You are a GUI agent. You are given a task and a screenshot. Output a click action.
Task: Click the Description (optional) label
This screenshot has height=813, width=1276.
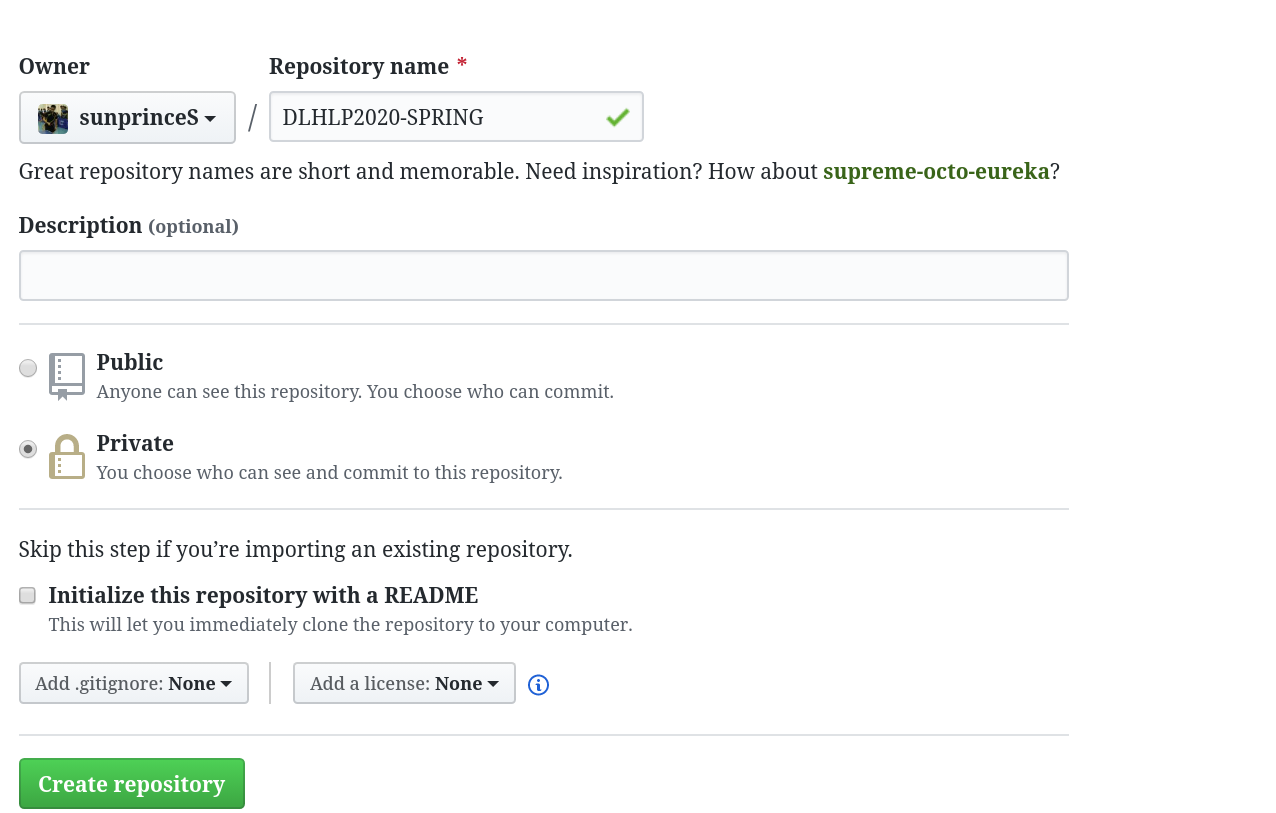point(129,225)
